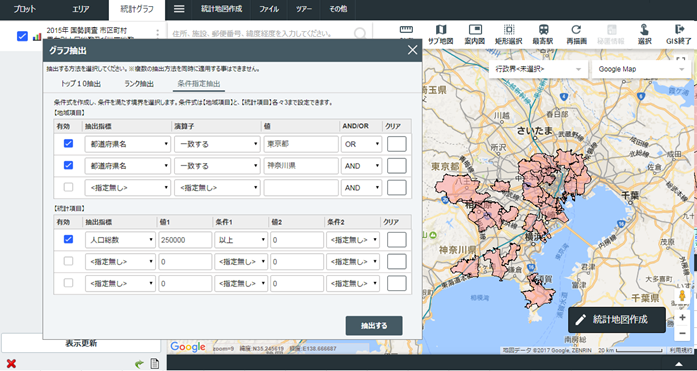Open the 以上 condition dropdown
Screen dimensions: 697x371
coord(241,240)
